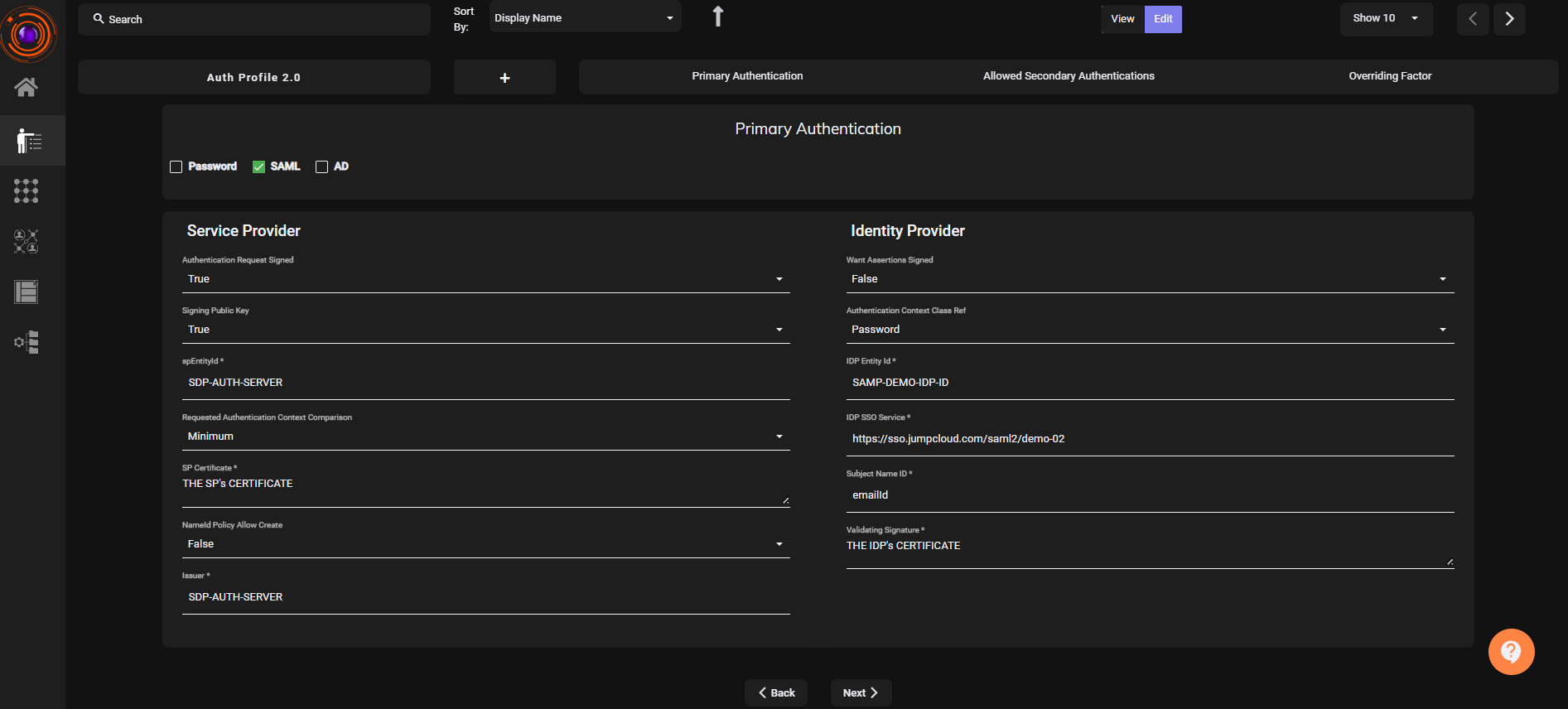Click the app logo icon
This screenshot has width=1568, height=709.
pos(28,34)
